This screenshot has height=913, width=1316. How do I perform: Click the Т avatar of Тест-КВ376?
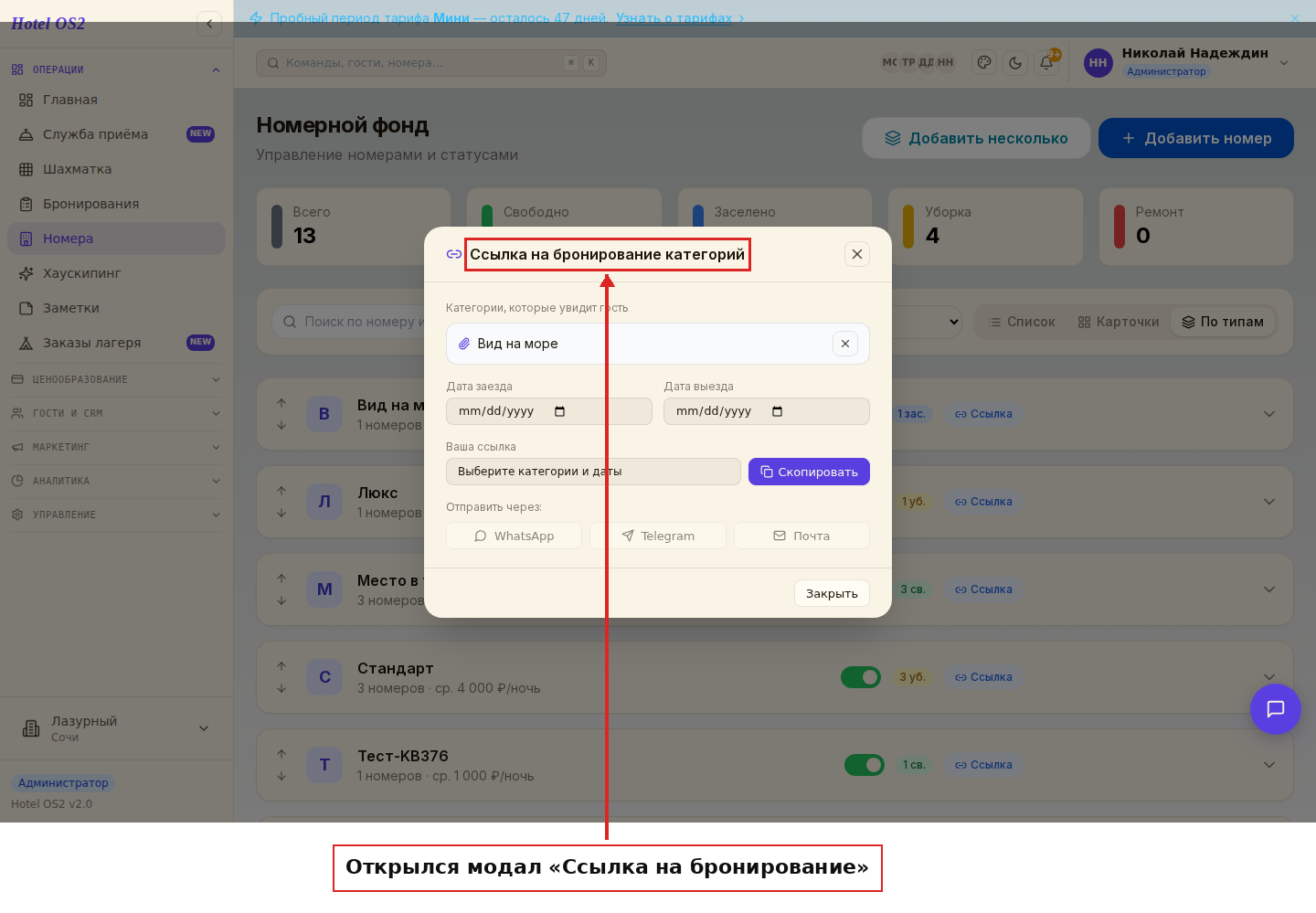click(324, 765)
